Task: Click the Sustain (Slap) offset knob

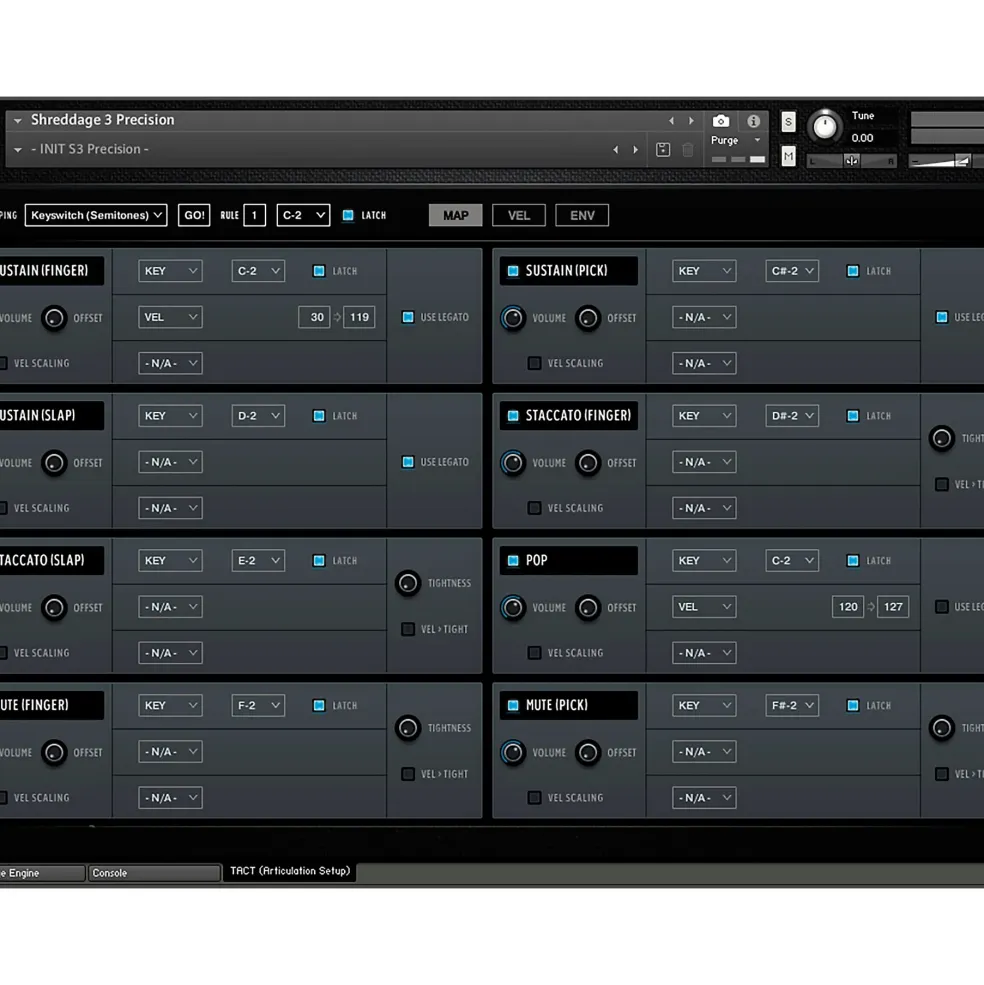Action: [x=54, y=463]
